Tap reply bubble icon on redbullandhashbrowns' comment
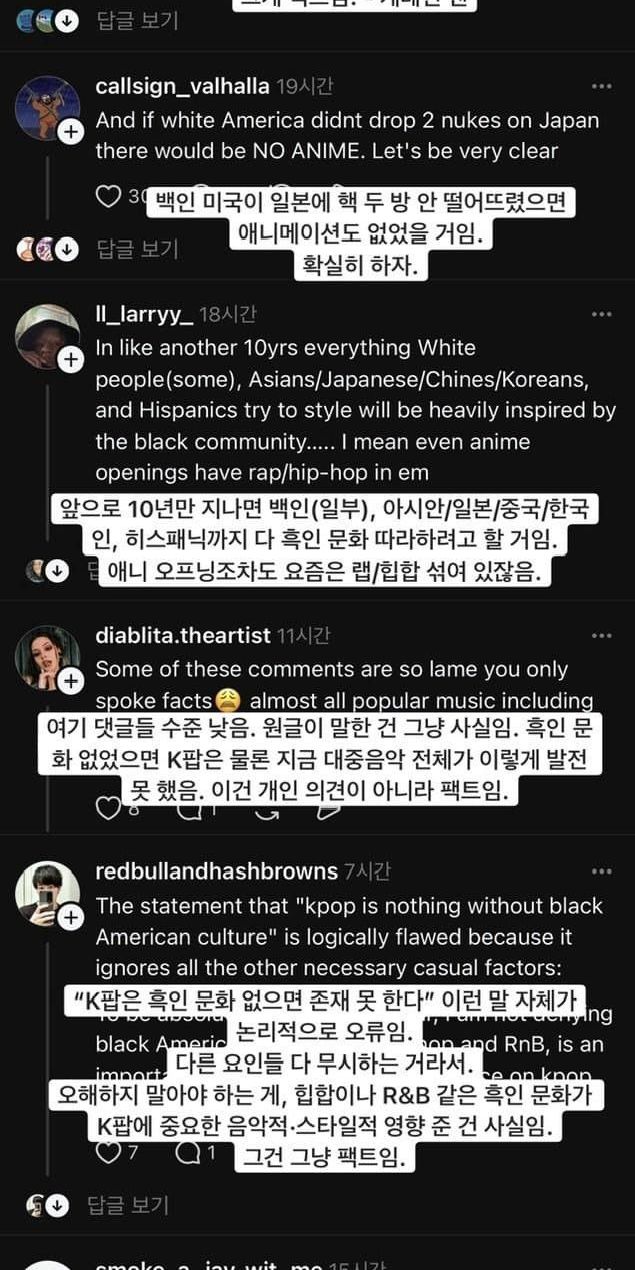 click(187, 1152)
